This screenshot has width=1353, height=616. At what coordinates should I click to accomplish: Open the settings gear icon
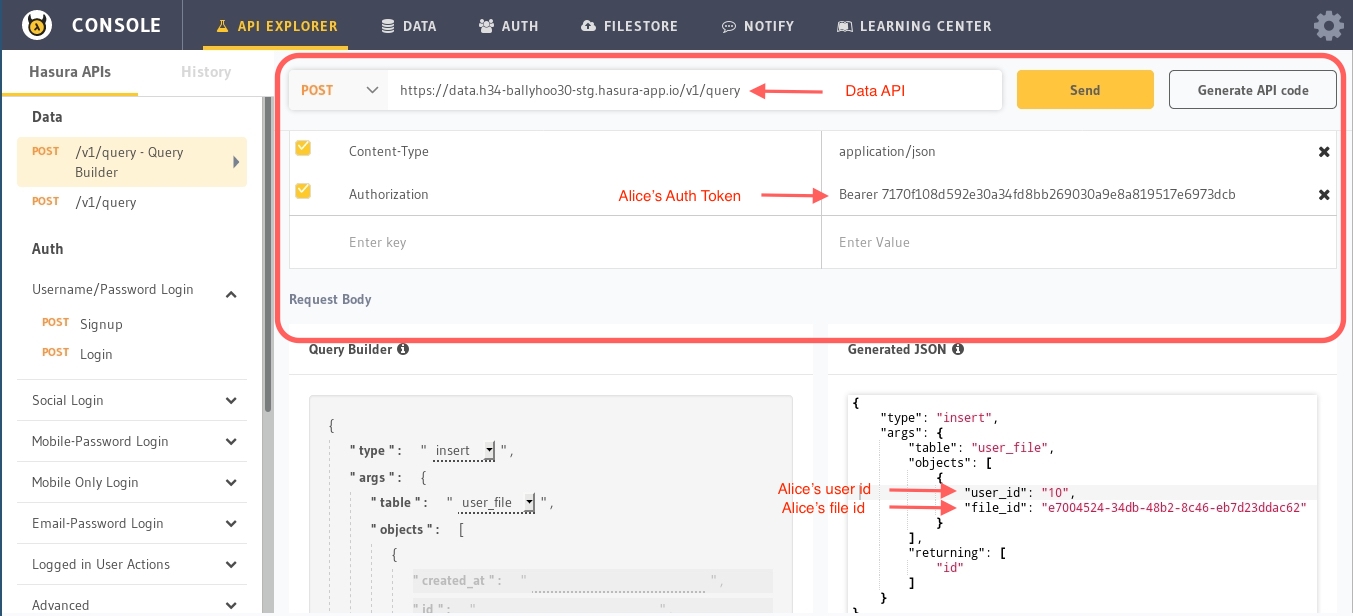click(x=1328, y=25)
